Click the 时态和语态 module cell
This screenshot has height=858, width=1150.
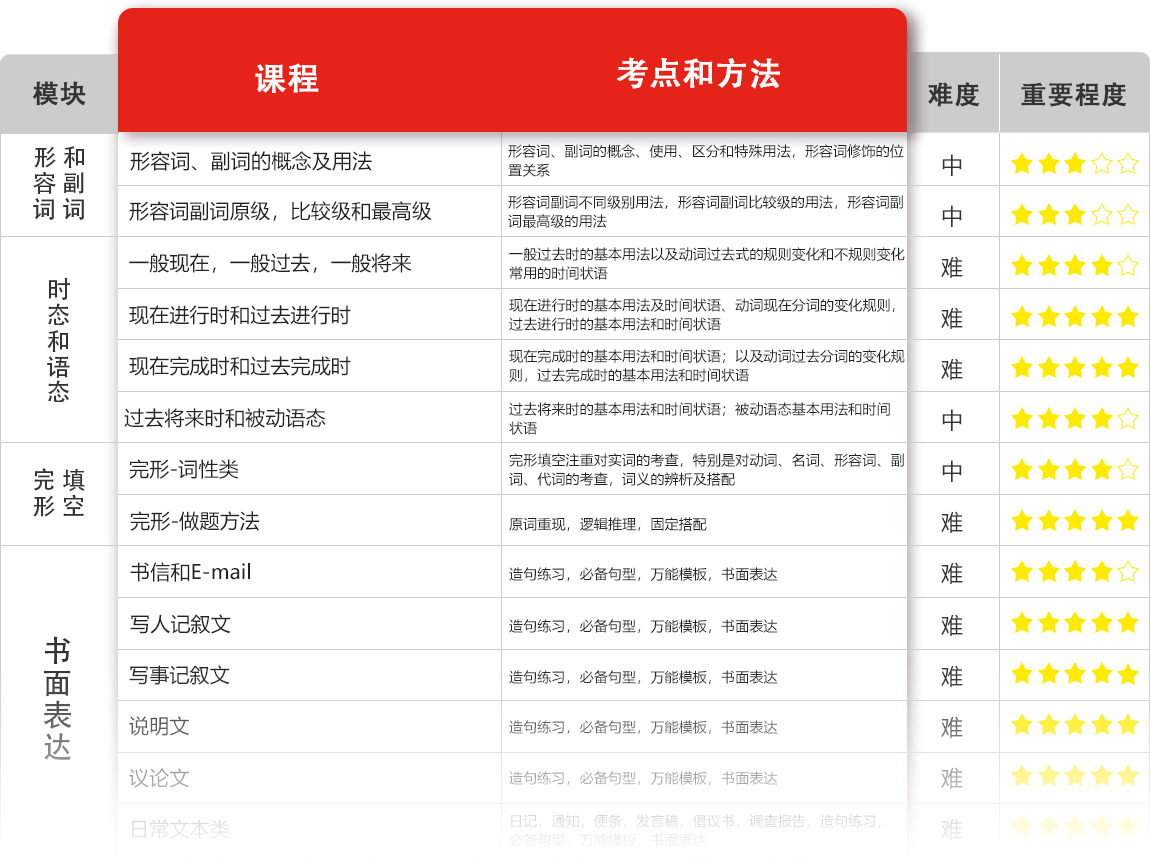click(59, 340)
